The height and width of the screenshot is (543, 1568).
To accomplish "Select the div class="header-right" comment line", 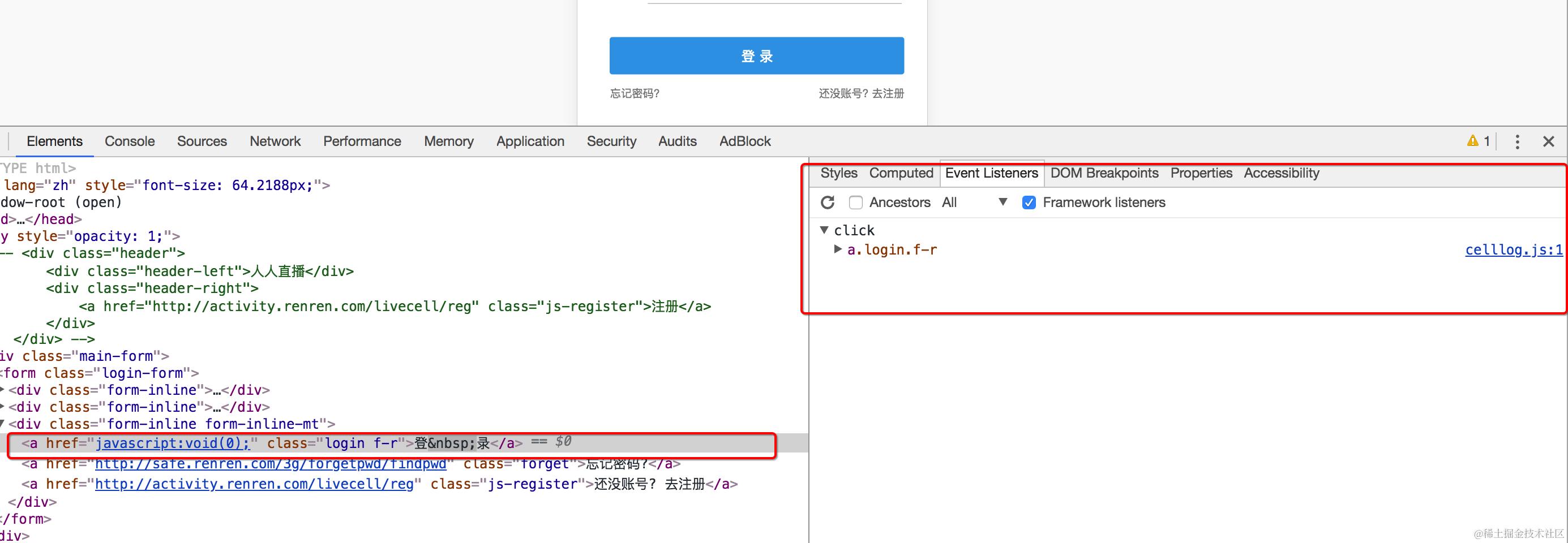I will (x=152, y=288).
